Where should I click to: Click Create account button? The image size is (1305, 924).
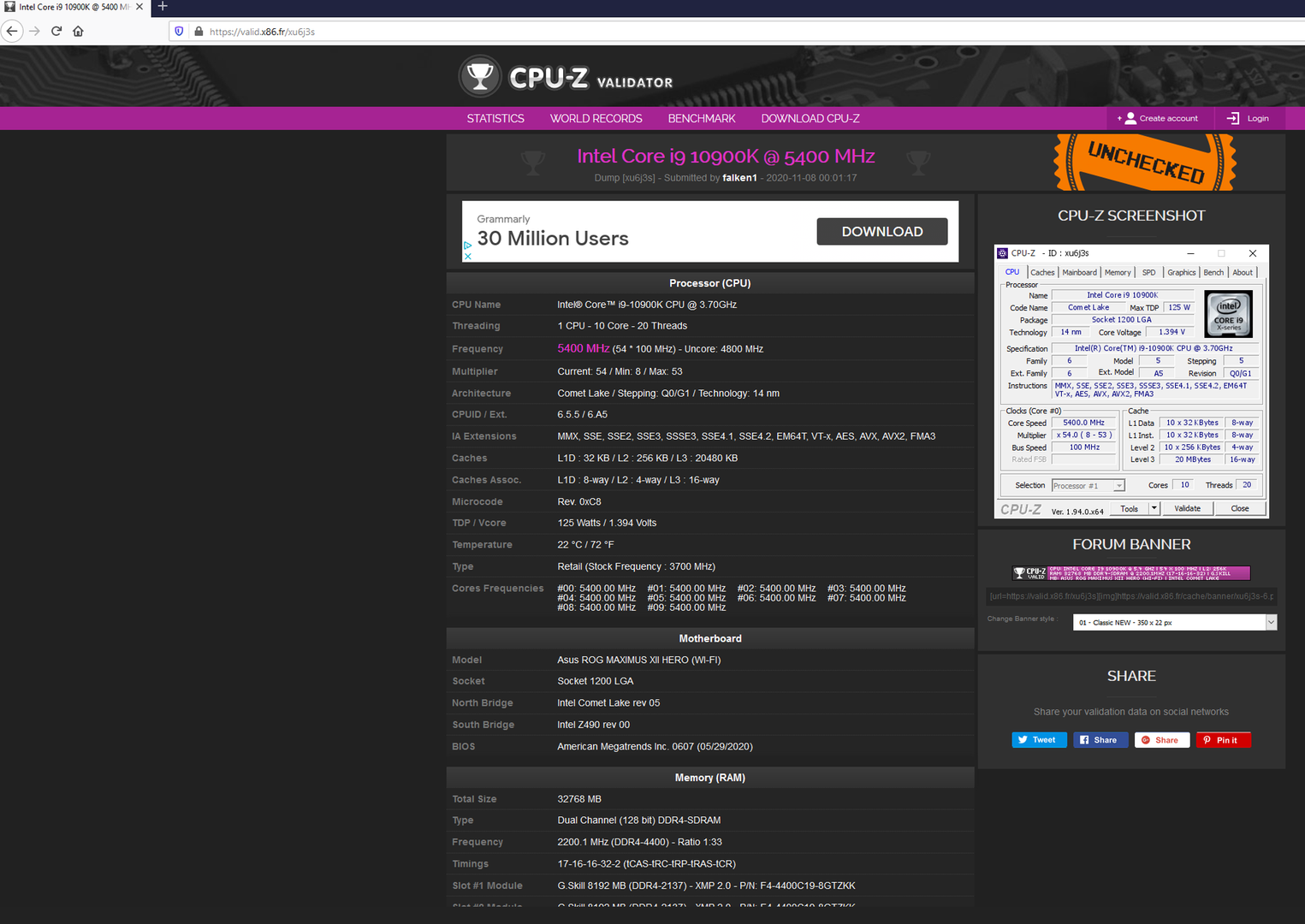pyautogui.click(x=1160, y=118)
